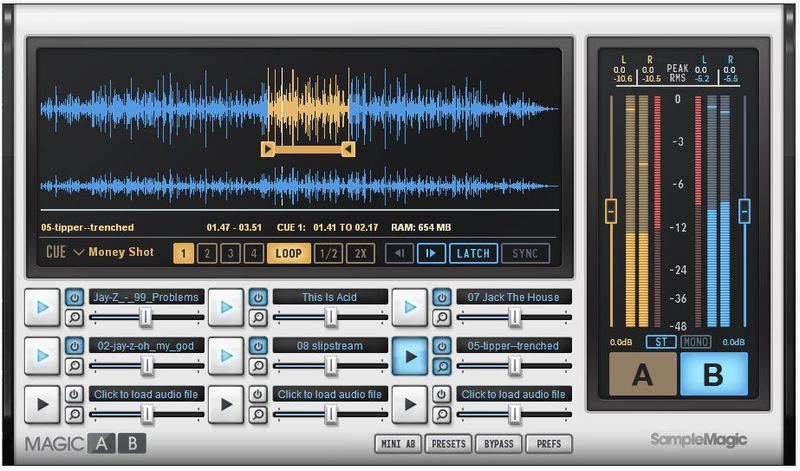800x471 pixels.
Task: Toggle power for 07 Jack The House
Action: 441,297
